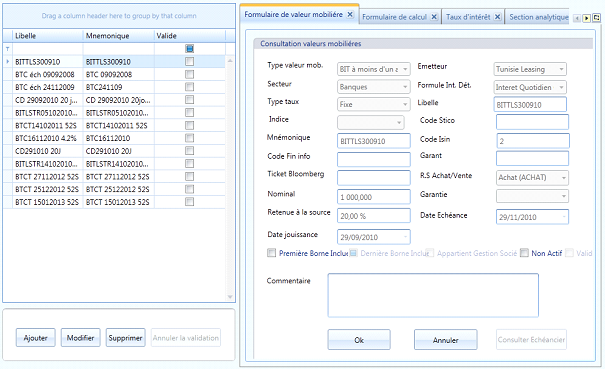Sort by Mnemonique column header

click(x=118, y=36)
